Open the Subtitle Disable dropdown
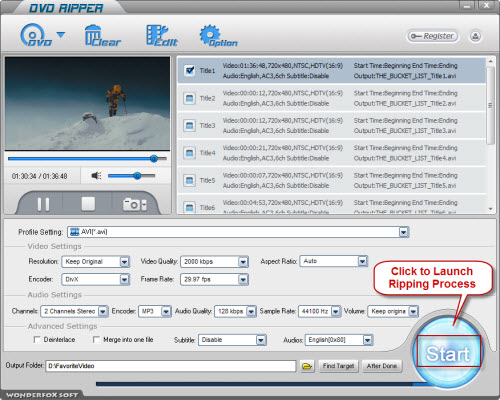 (x=261, y=340)
